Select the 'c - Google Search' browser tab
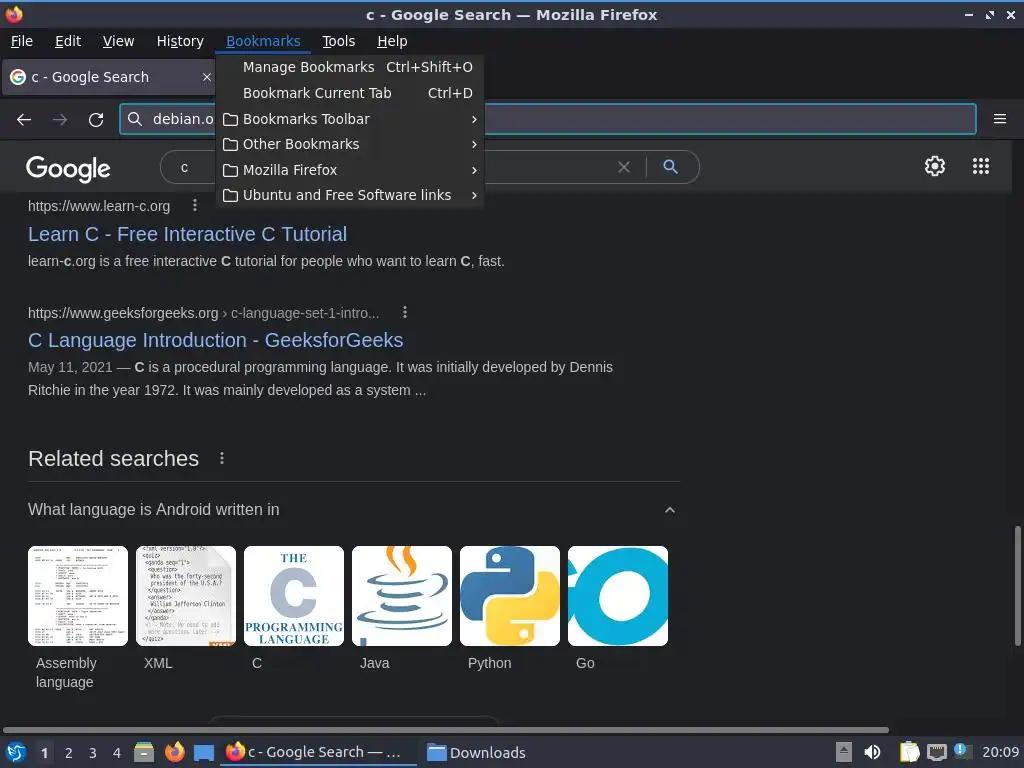 tap(108, 77)
